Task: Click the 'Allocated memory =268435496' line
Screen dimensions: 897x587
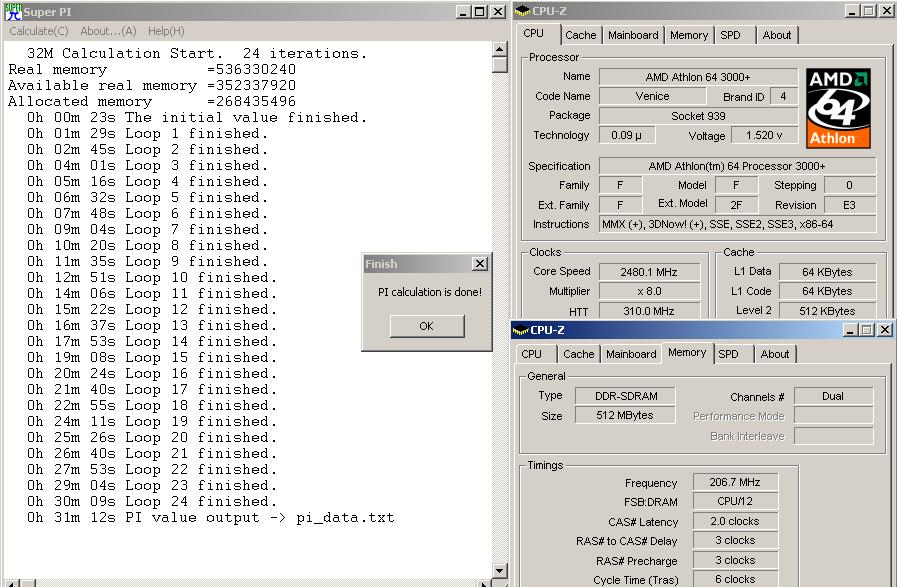Action: 152,101
